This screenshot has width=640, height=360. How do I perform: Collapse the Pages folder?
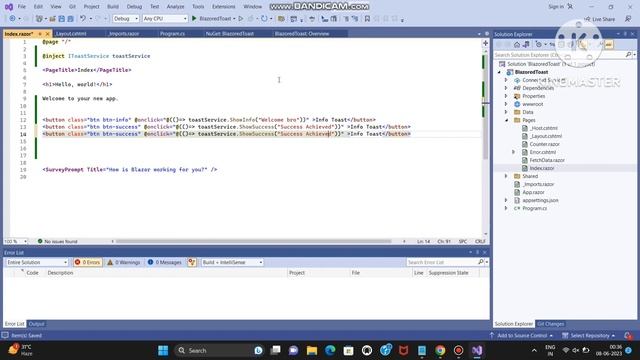point(506,120)
